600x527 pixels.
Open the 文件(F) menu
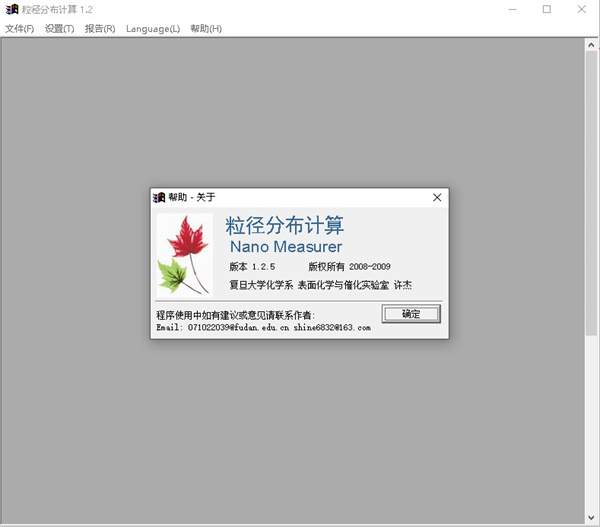(x=19, y=29)
